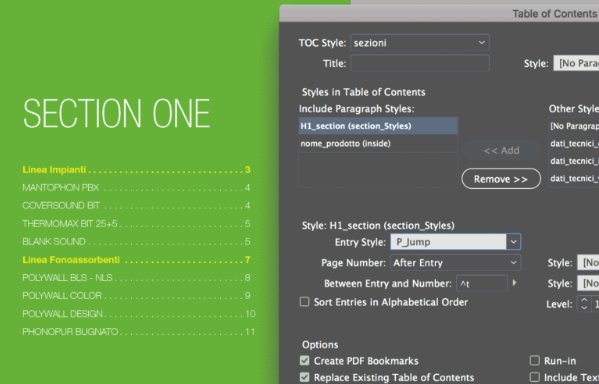Screen dimensions: 599x384
Task: Click the dimmed << Add button
Action: pyautogui.click(x=501, y=151)
